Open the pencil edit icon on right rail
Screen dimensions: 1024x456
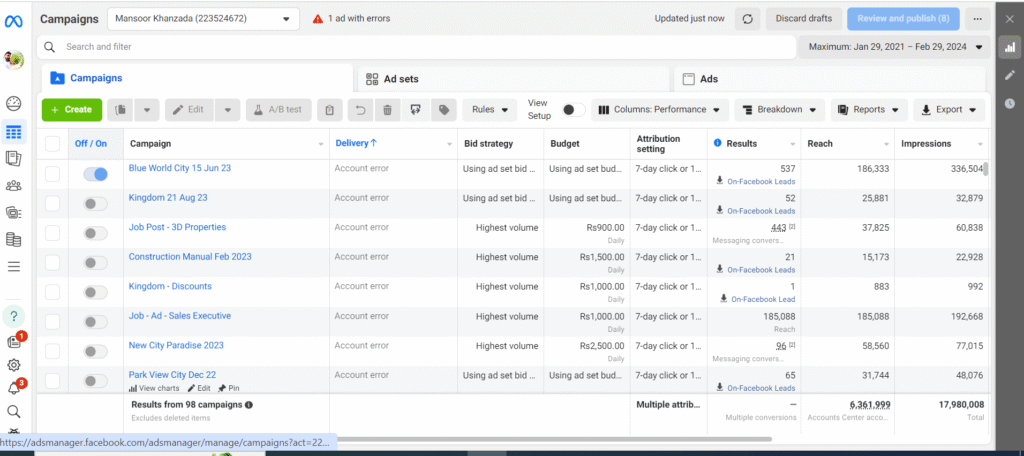[x=1010, y=75]
